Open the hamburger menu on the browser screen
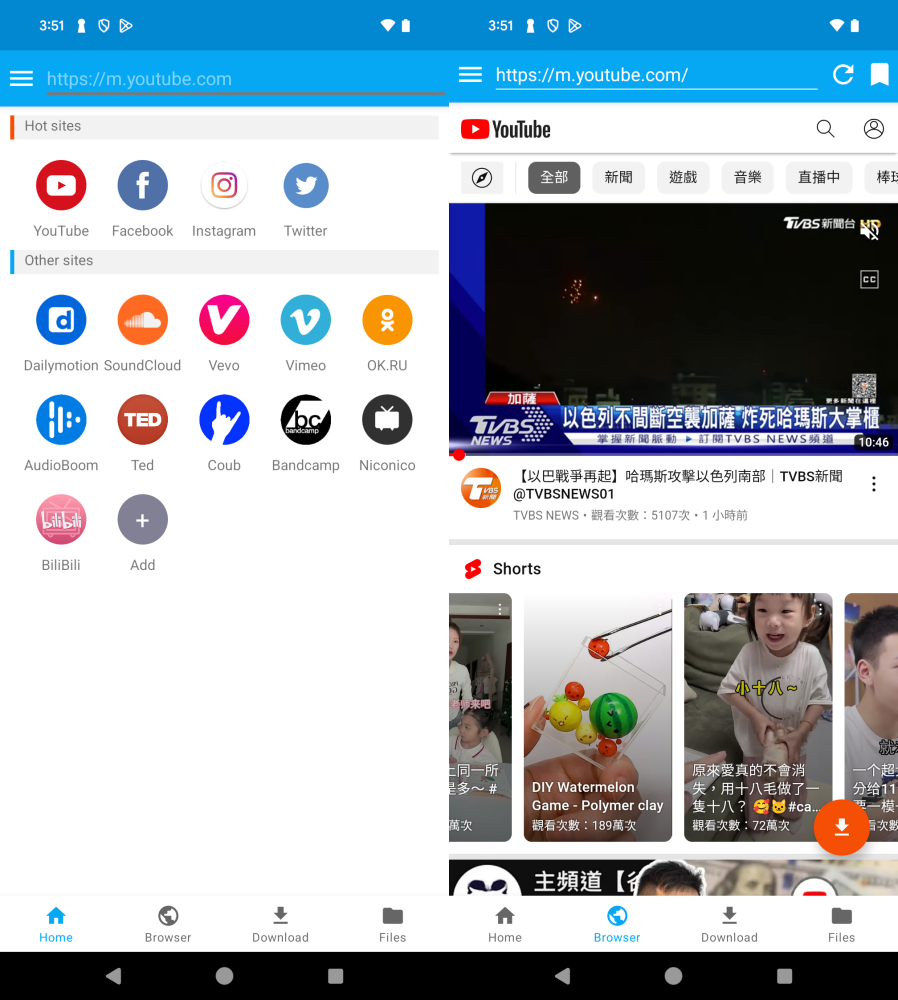 coord(470,75)
